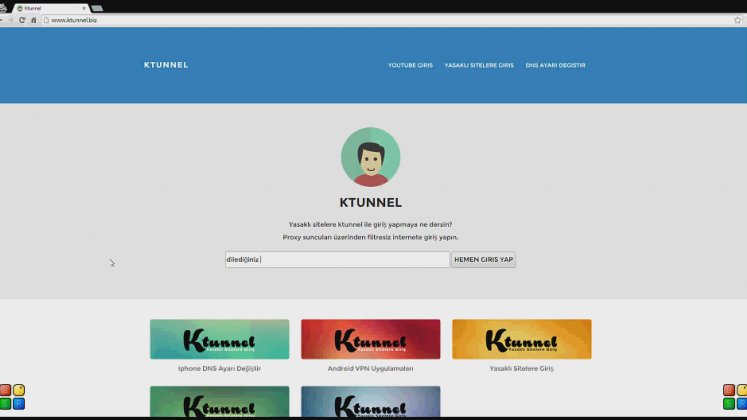
Task: Click the browser forward arrow
Action: [x=10, y=20]
